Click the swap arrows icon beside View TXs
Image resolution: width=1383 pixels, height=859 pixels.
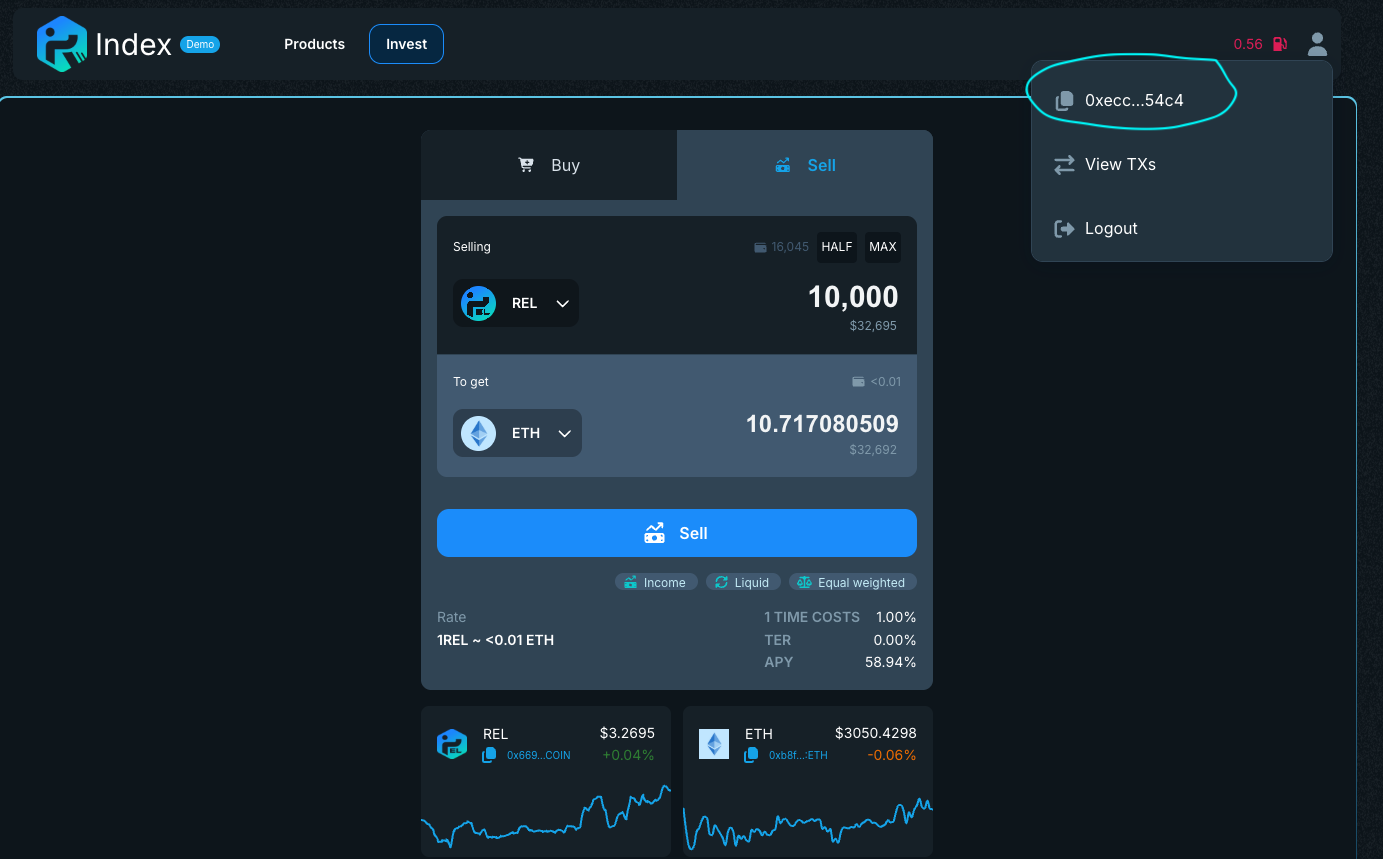click(1063, 164)
